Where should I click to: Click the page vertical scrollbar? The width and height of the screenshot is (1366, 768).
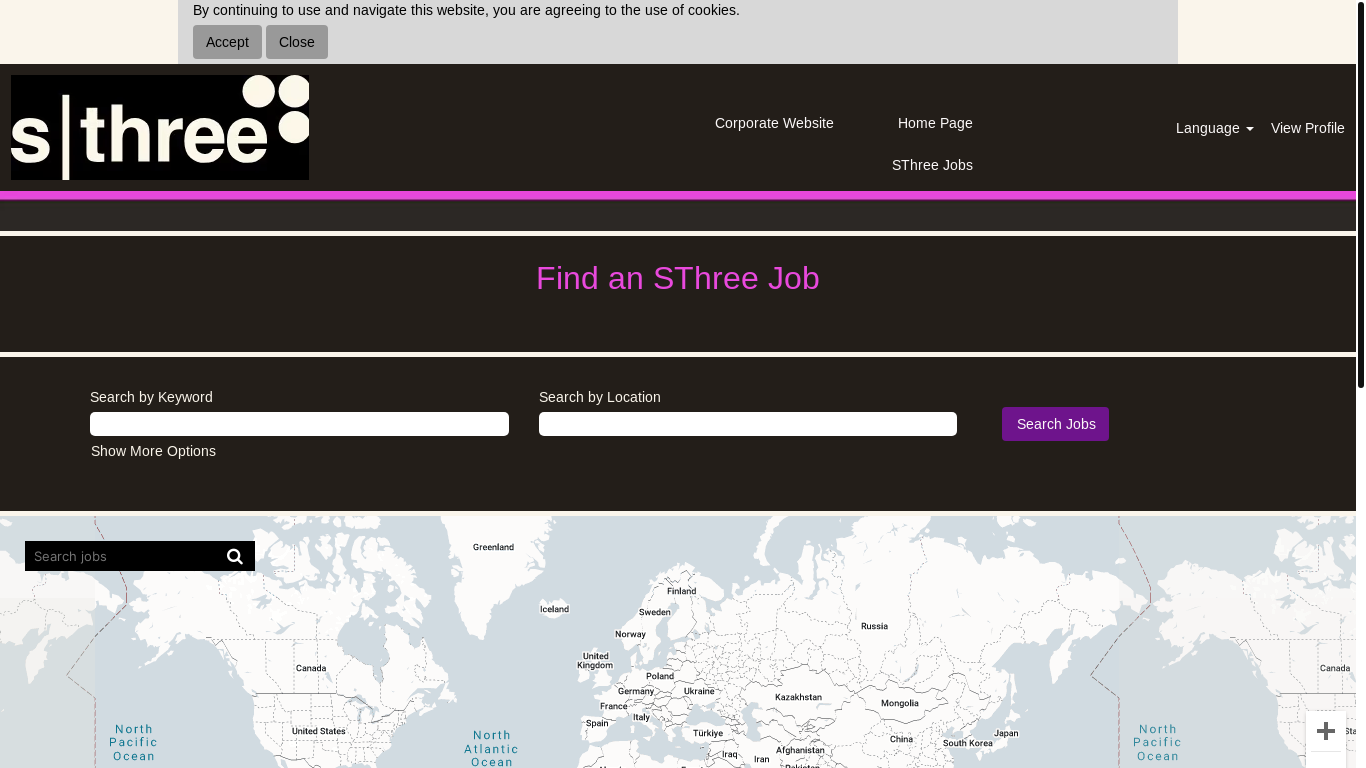coord(1360,195)
